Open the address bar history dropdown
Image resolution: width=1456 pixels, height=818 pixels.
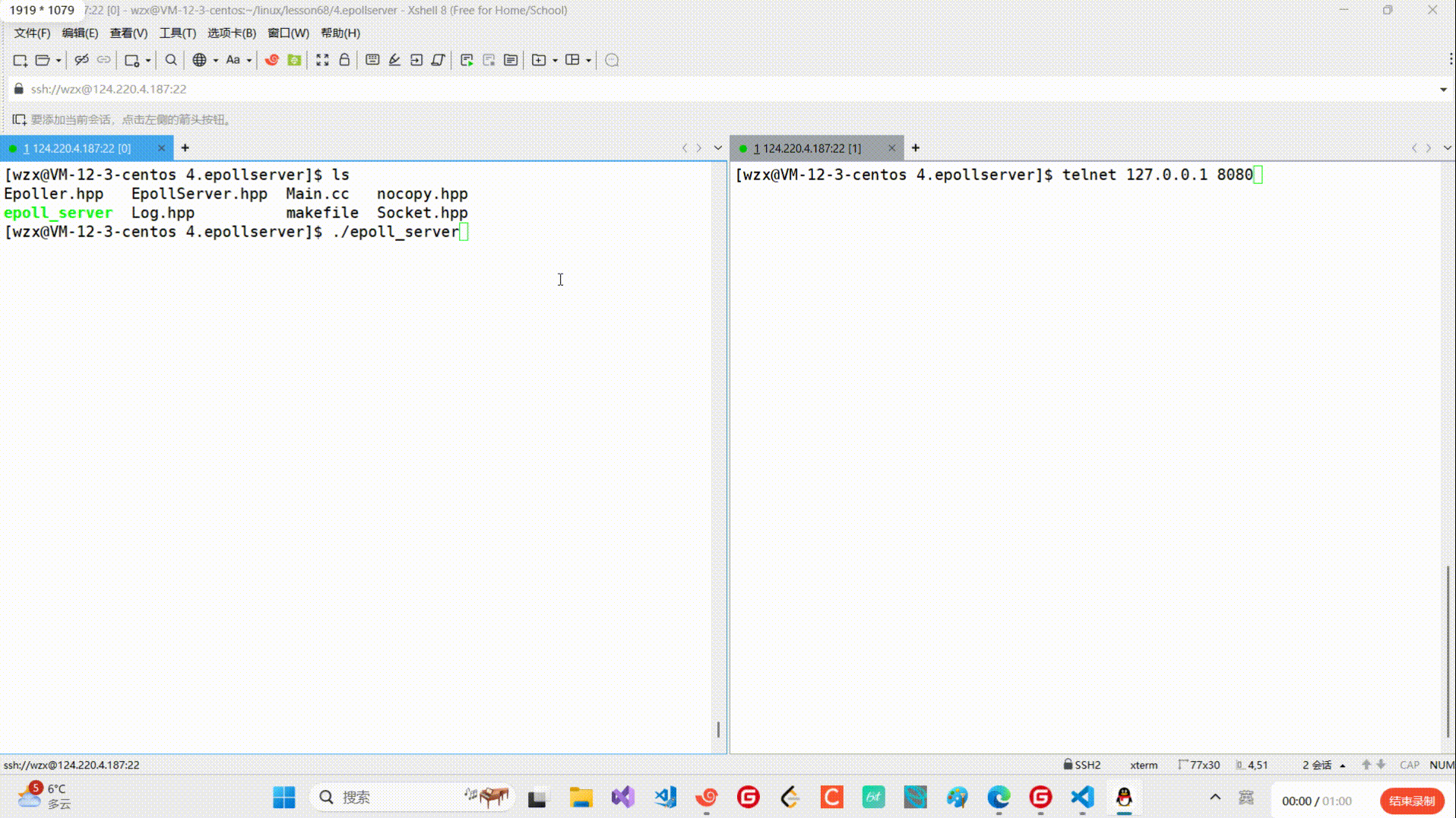[1443, 90]
